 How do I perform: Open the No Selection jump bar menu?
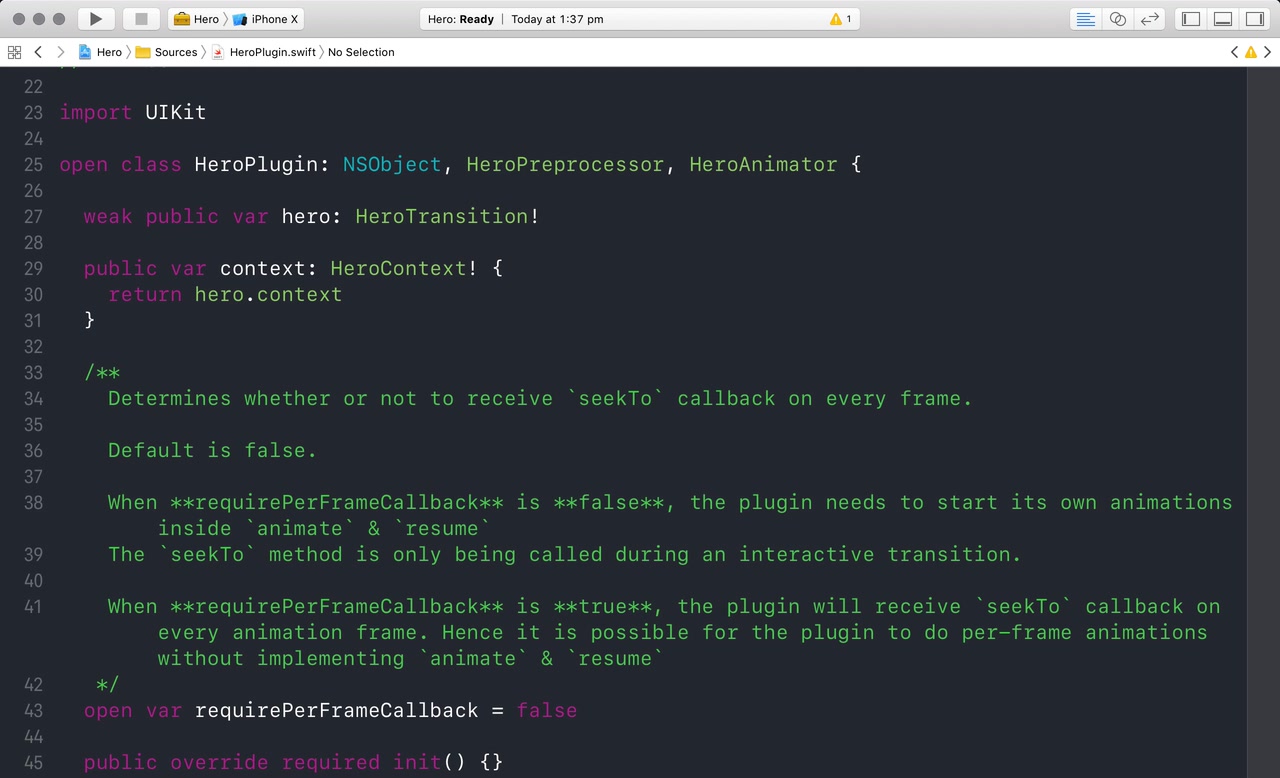point(361,52)
